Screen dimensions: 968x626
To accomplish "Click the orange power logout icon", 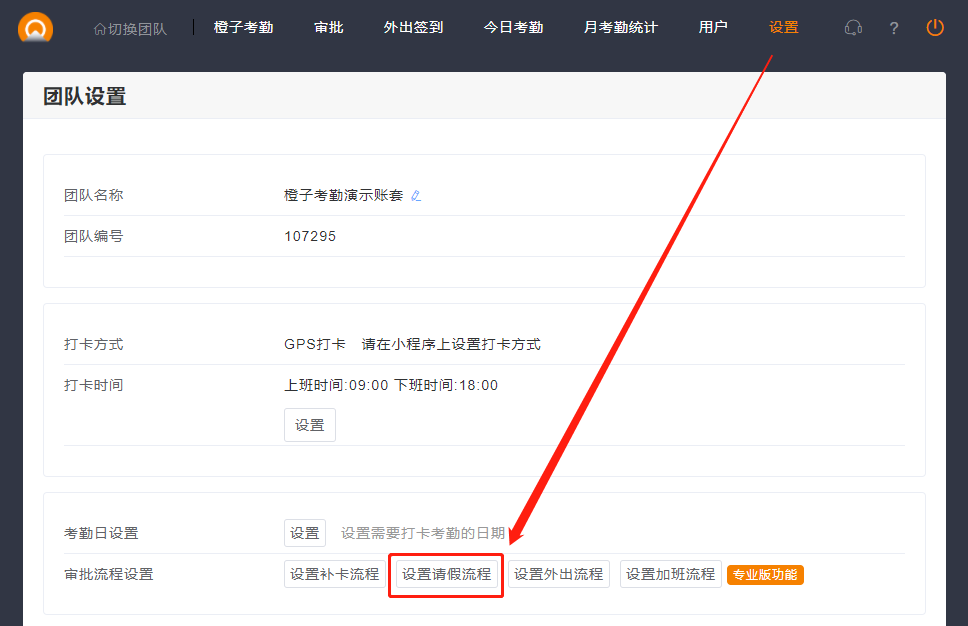I will point(935,28).
